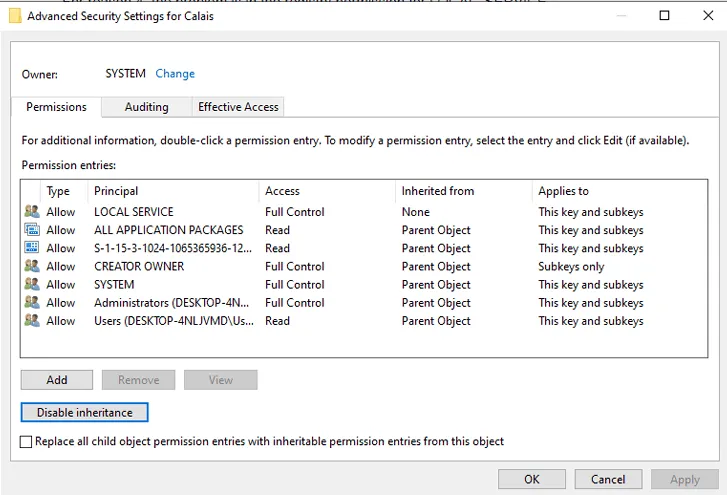Switch to the Permissions tab
This screenshot has width=727, height=495.
[x=56, y=107]
